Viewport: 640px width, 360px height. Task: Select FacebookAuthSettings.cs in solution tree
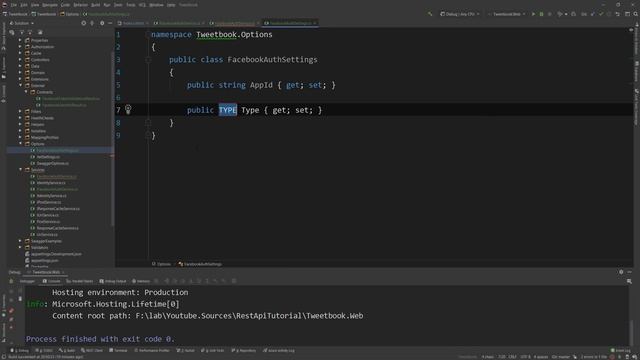coord(60,150)
